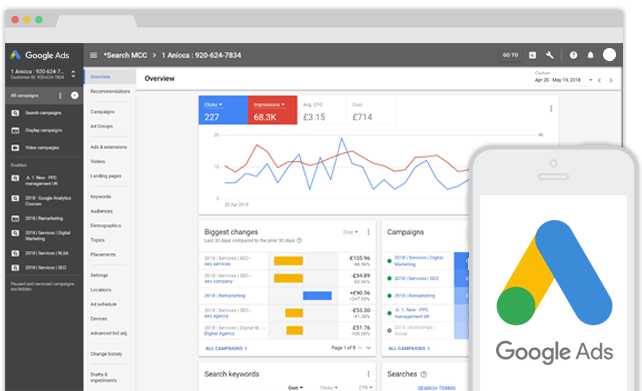Open Keywords in the page menu
Image resolution: width=642 pixels, height=391 pixels.
[x=101, y=197]
